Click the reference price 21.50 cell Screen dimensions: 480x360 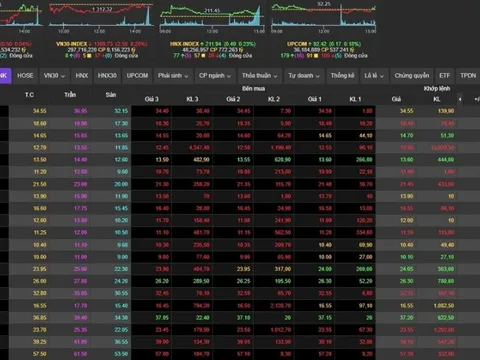click(x=40, y=184)
